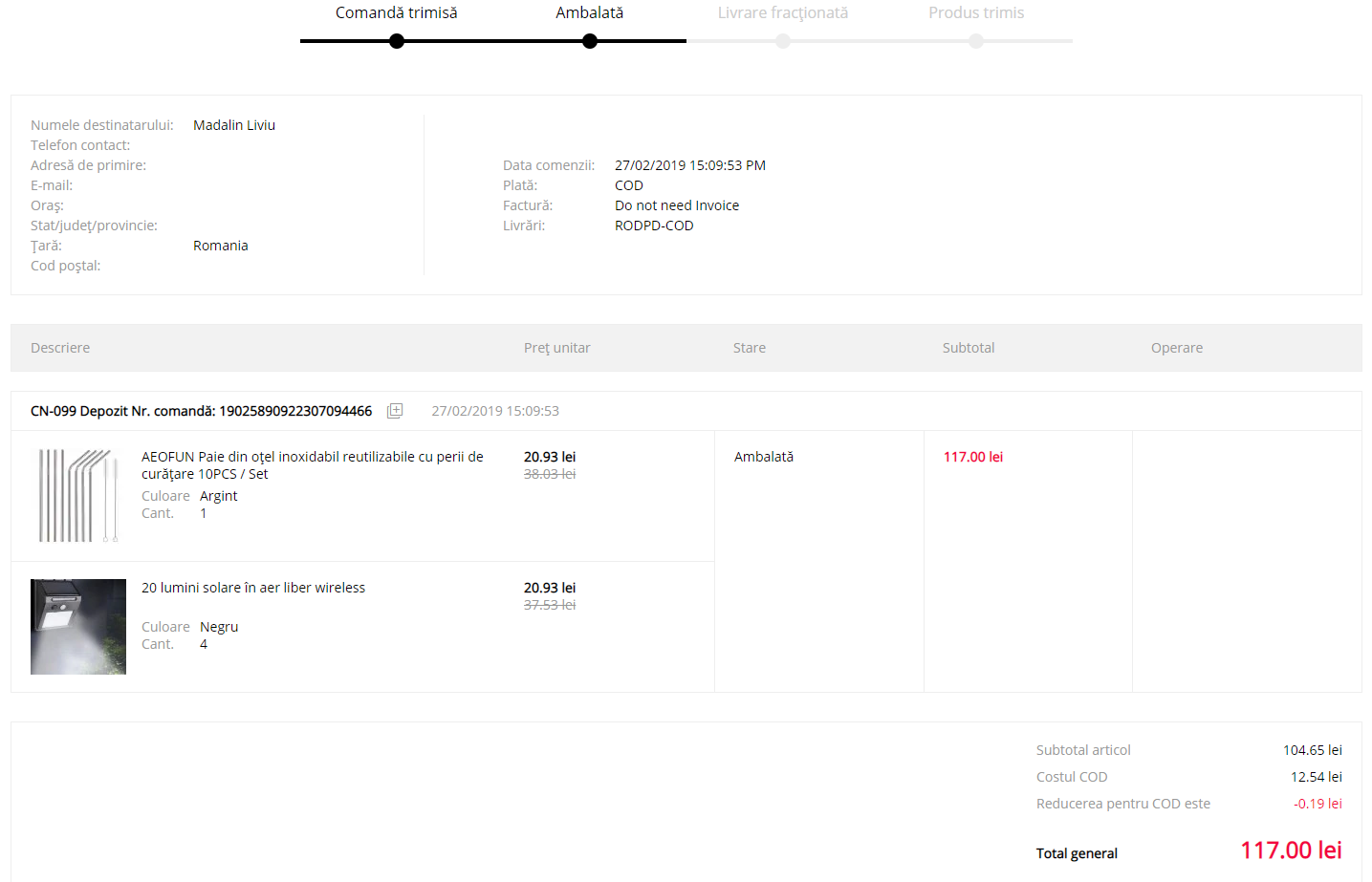
Task: Click the Total general 117.00 lei amount
Action: 1290,850
